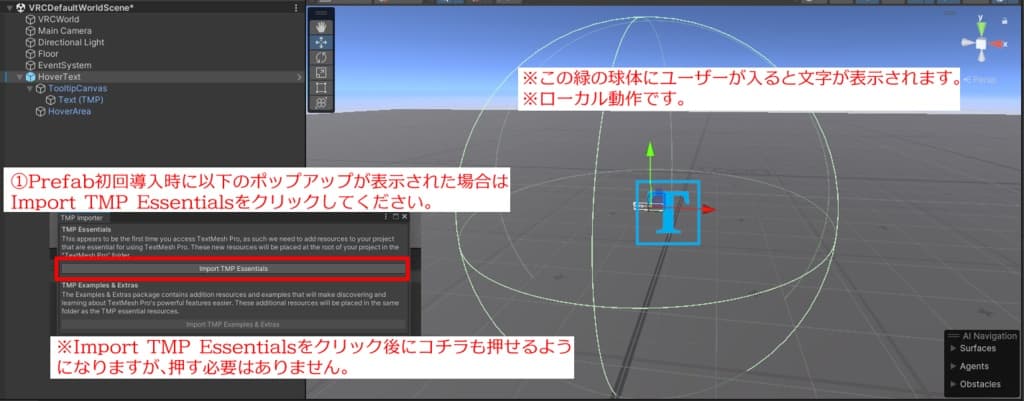1024x401 pixels.
Task: Select the Rect tool
Action: (x=321, y=88)
